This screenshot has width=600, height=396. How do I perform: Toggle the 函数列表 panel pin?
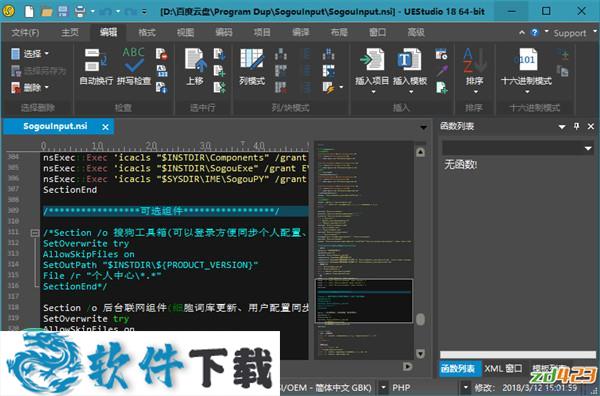577,126
